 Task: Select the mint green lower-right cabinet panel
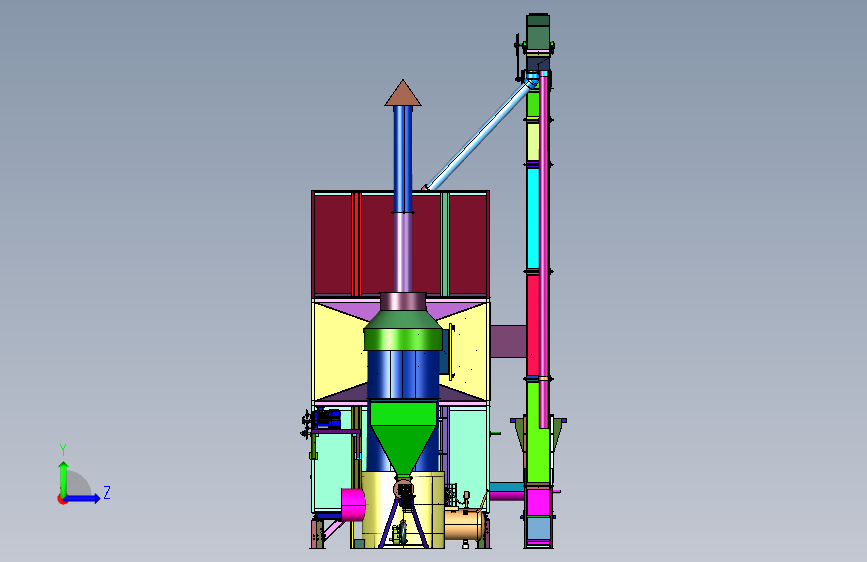click(468, 459)
